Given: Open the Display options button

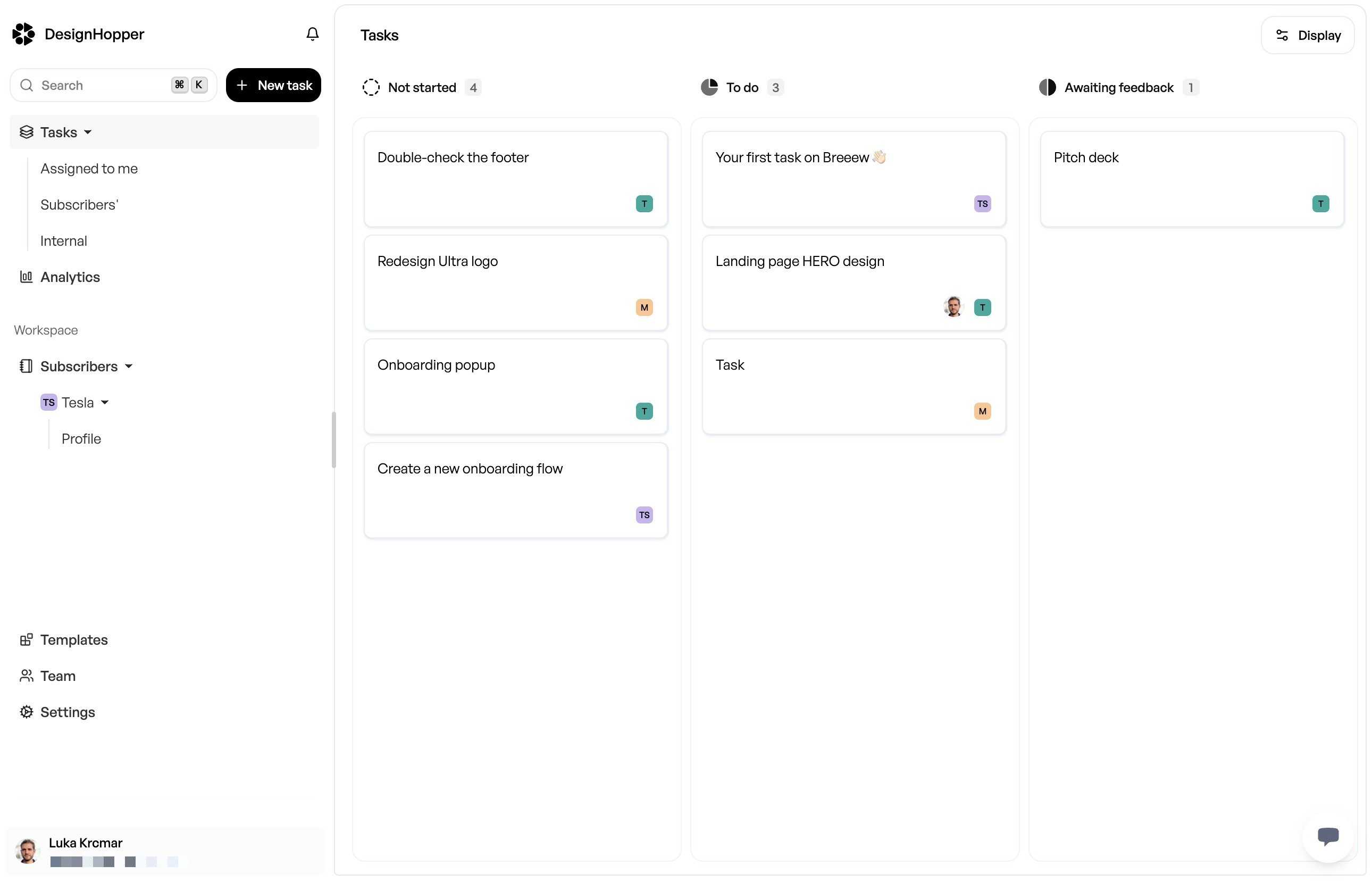Looking at the screenshot, I should 1307,36.
